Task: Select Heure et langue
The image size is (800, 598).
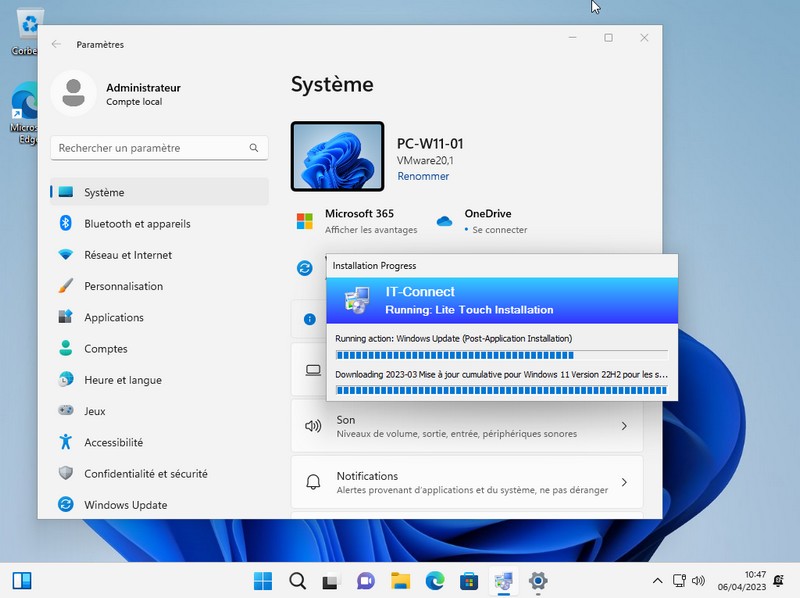Action: 159,380
